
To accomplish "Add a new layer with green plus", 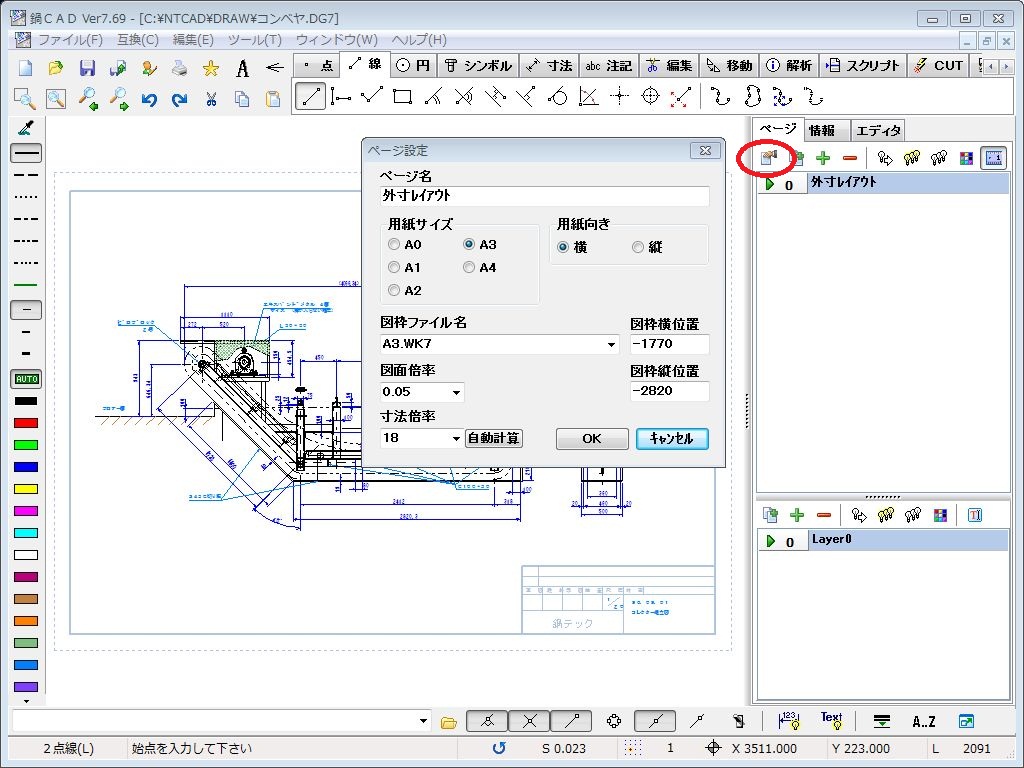I will click(797, 515).
